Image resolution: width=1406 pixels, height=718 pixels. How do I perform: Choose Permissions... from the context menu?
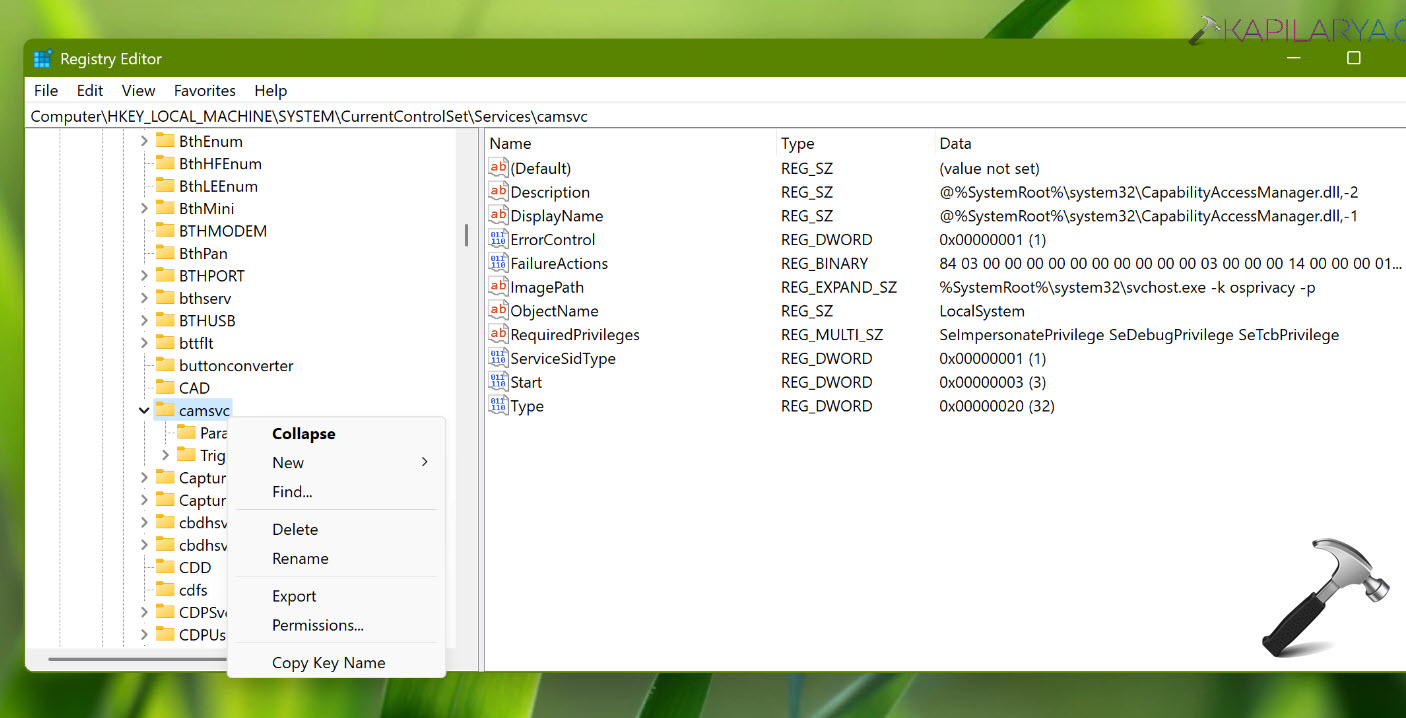click(x=318, y=626)
